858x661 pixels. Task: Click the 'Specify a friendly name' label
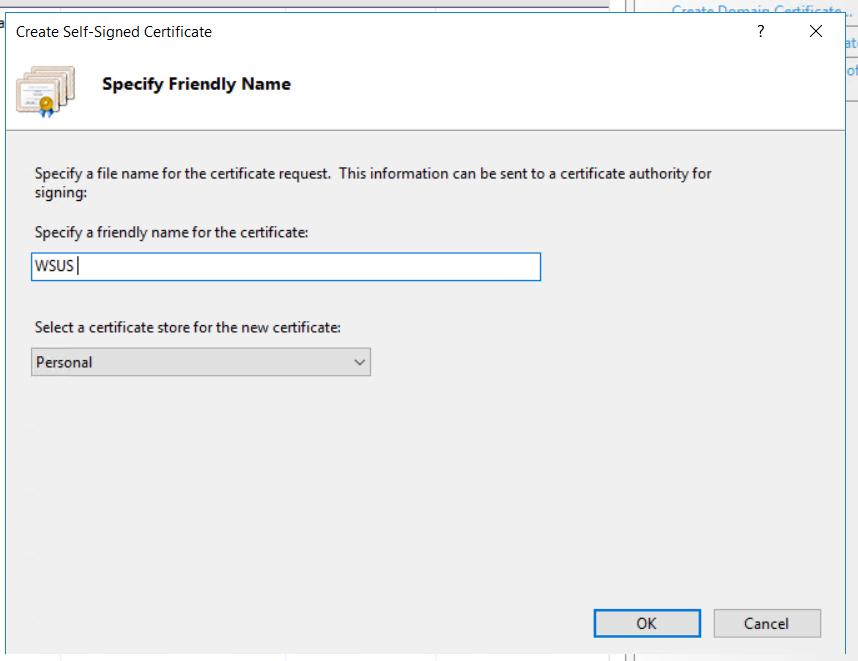pyautogui.click(x=172, y=232)
